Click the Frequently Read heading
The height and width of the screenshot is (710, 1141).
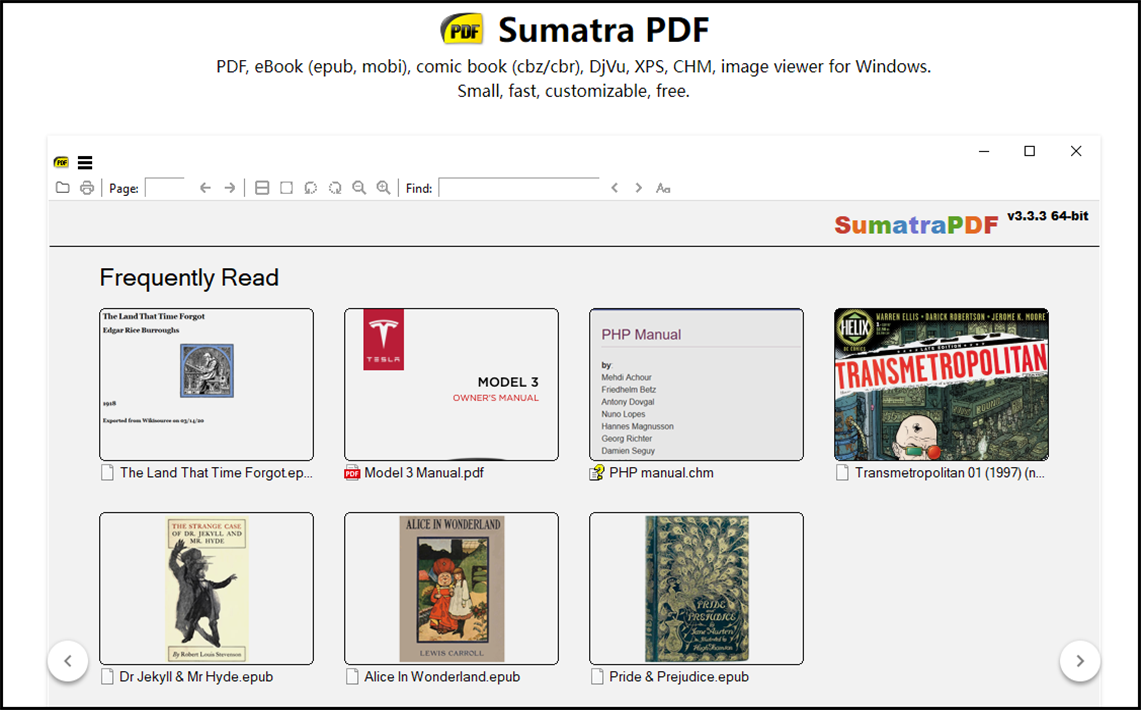[x=189, y=277]
